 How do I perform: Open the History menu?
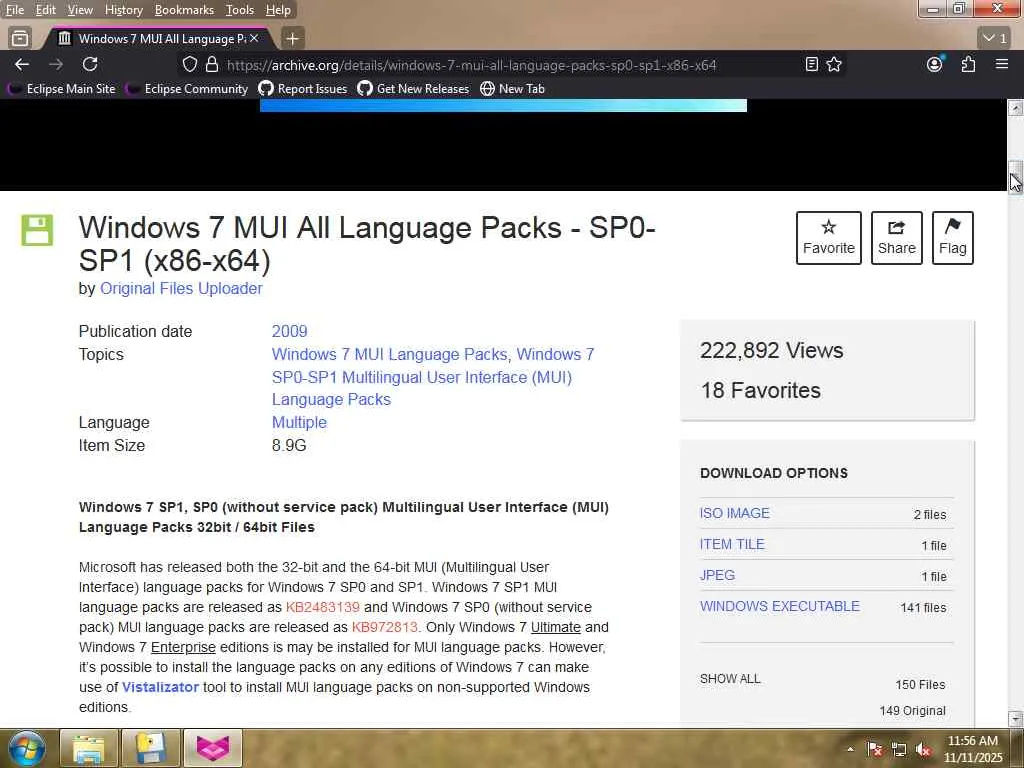pos(124,10)
